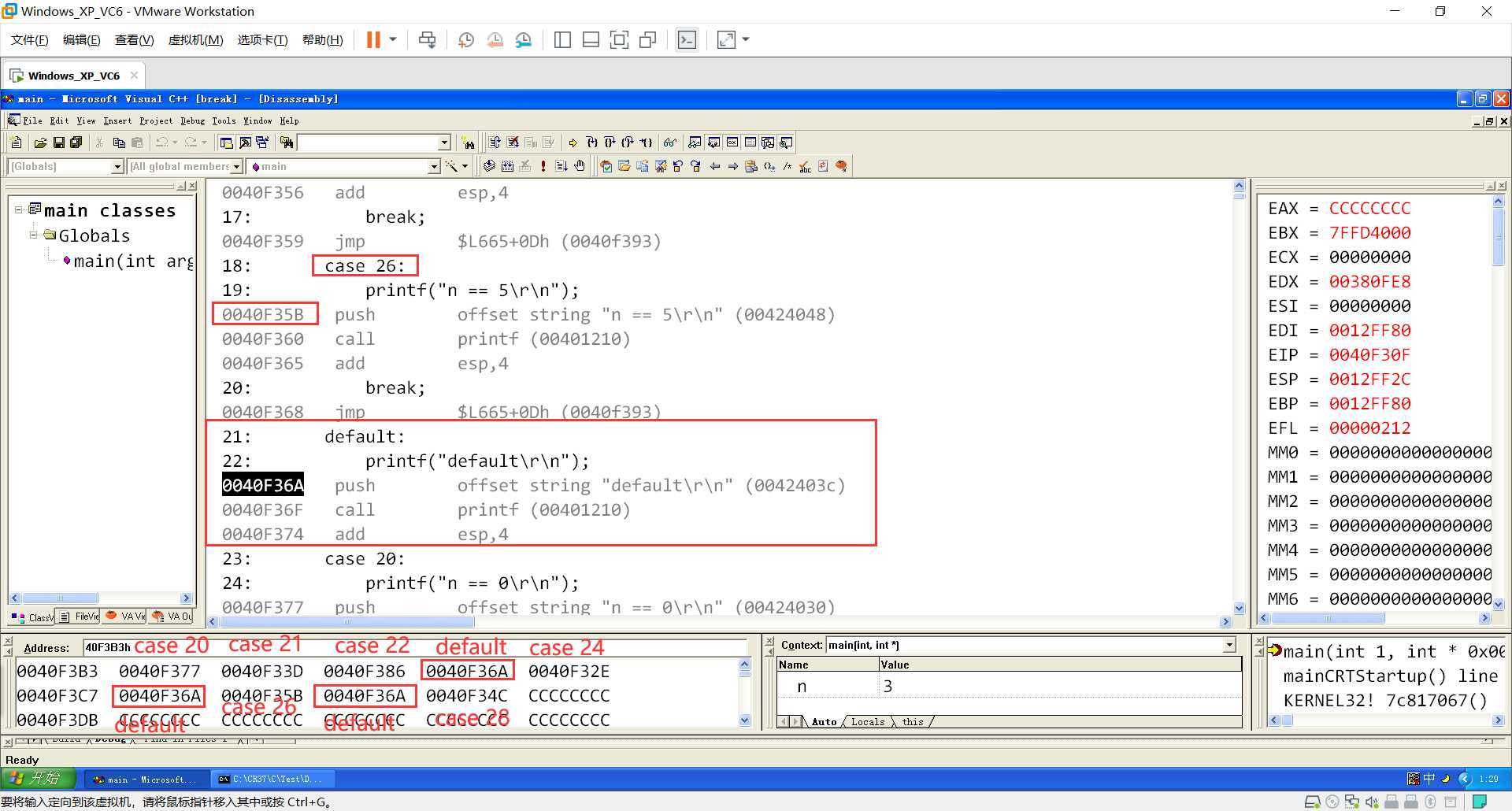Switch to the FileView workspace tab

pyautogui.click(x=80, y=617)
